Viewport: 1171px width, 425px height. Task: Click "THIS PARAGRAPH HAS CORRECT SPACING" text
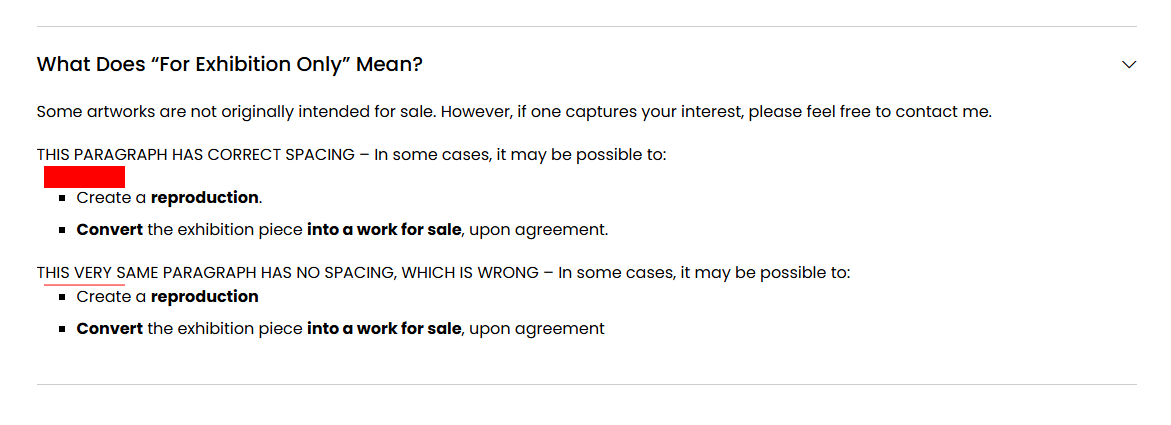click(x=196, y=155)
